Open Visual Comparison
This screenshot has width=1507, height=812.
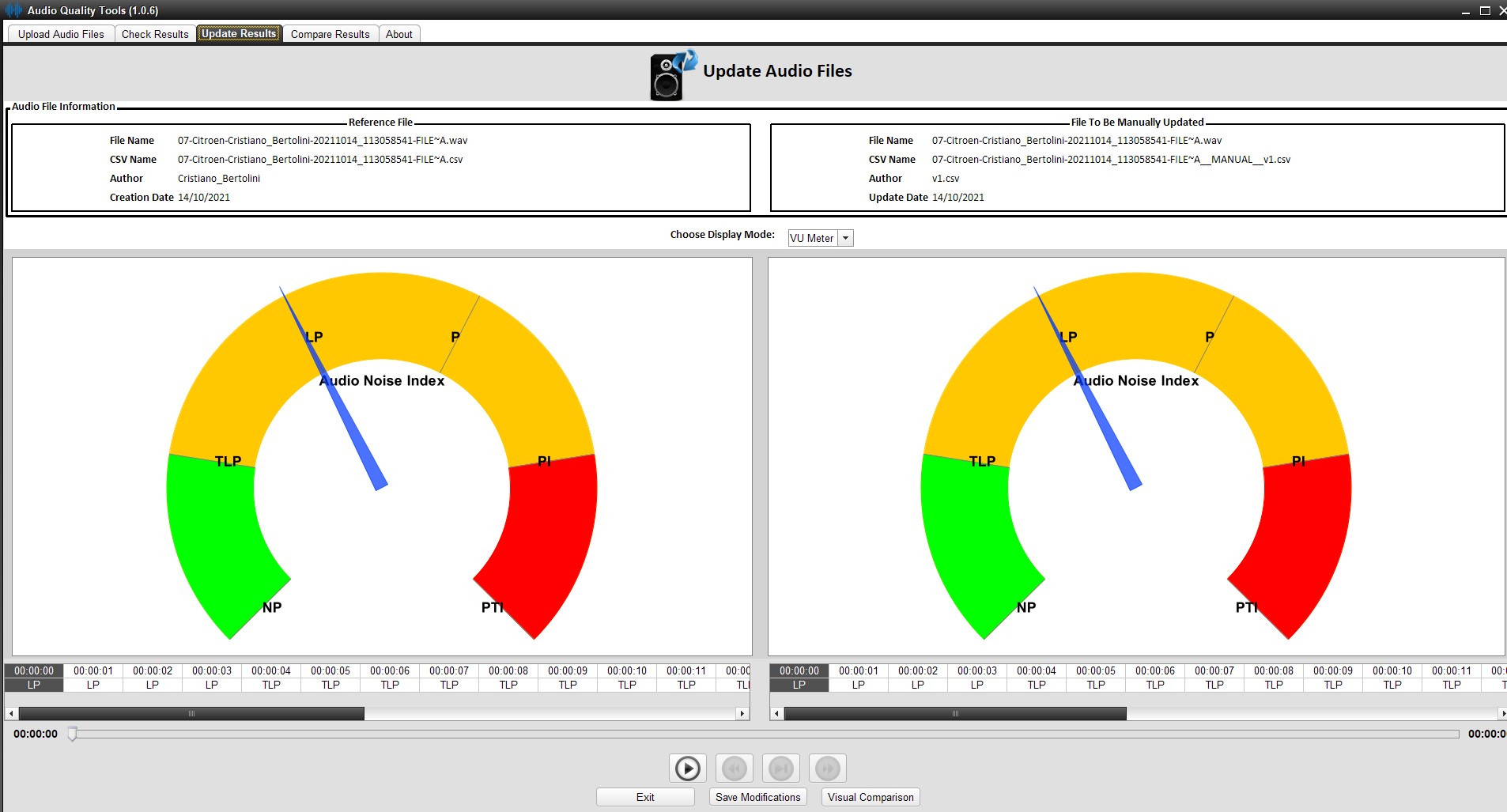(x=870, y=797)
